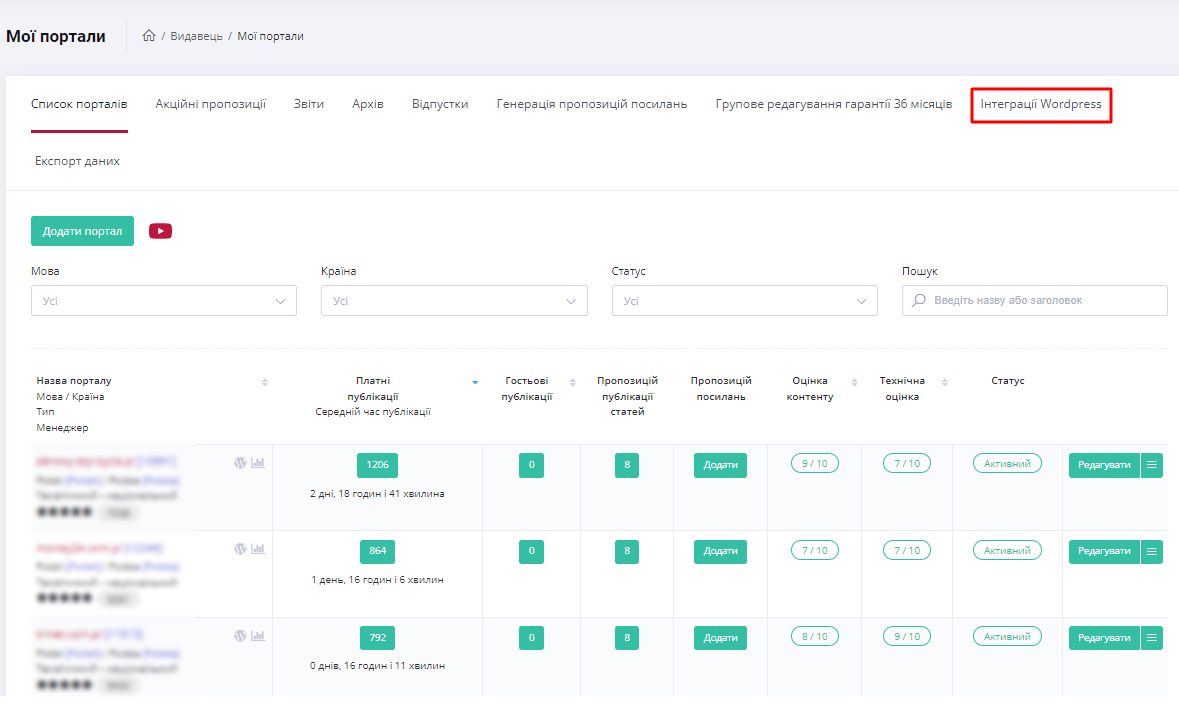Click the 7 / 10 technical rating in the 1206 row
This screenshot has width=1179, height=728.
(x=907, y=463)
